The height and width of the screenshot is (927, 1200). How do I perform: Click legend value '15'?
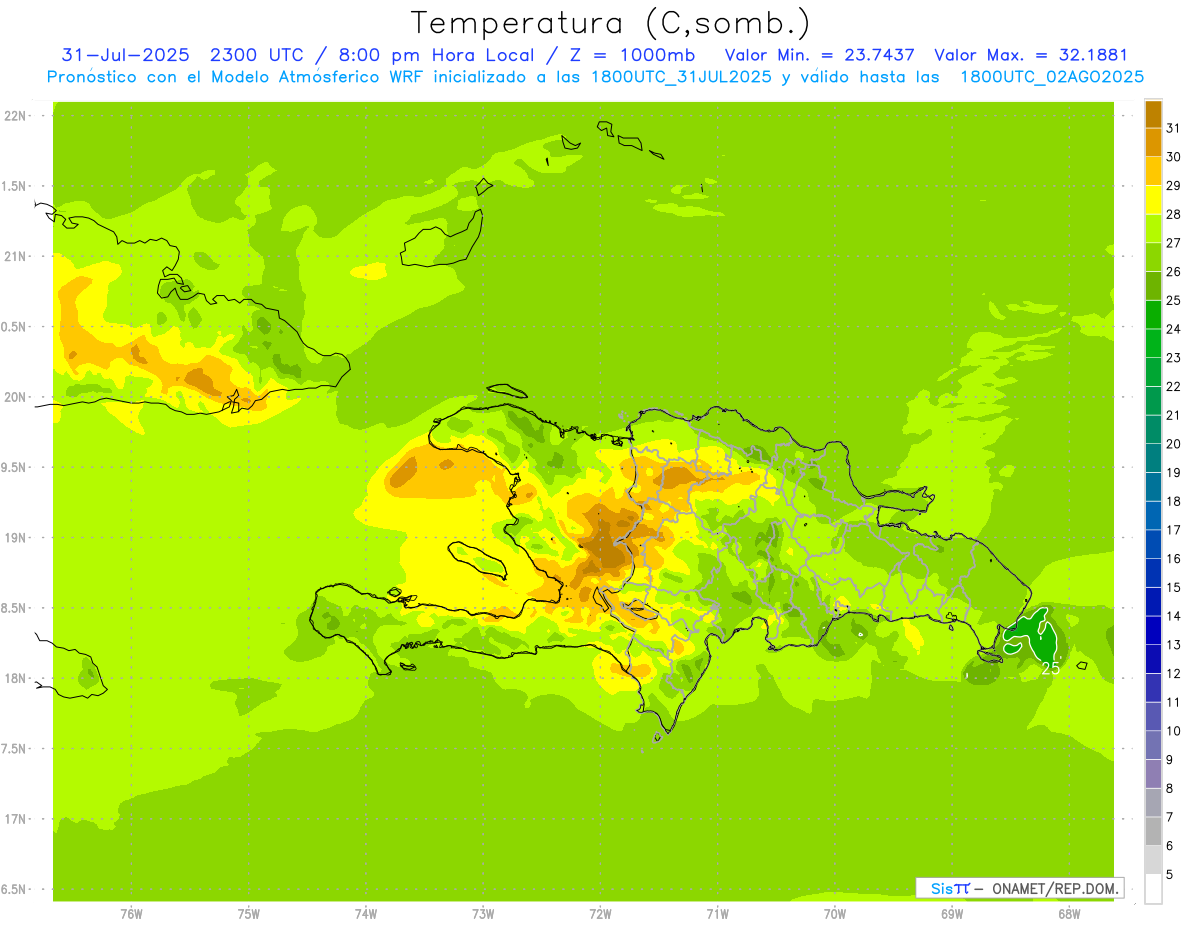click(x=1174, y=587)
